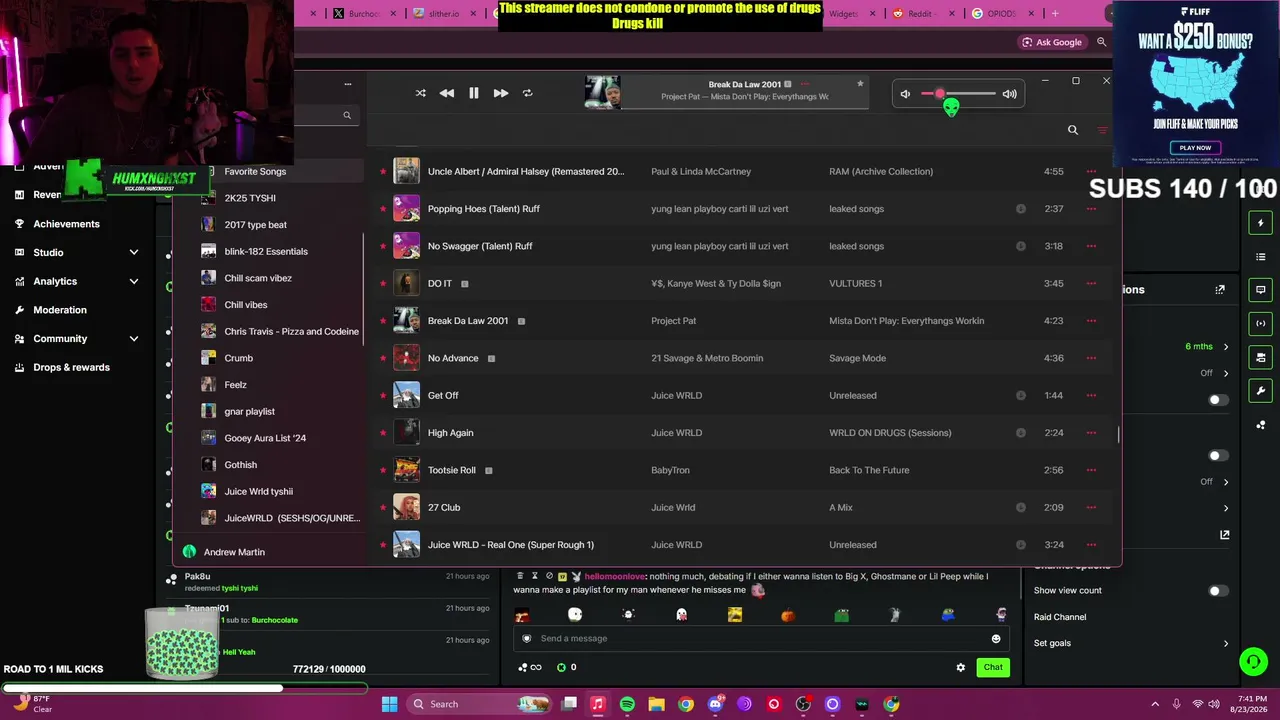Click the lightning bolt quick actions icon

tap(1261, 223)
